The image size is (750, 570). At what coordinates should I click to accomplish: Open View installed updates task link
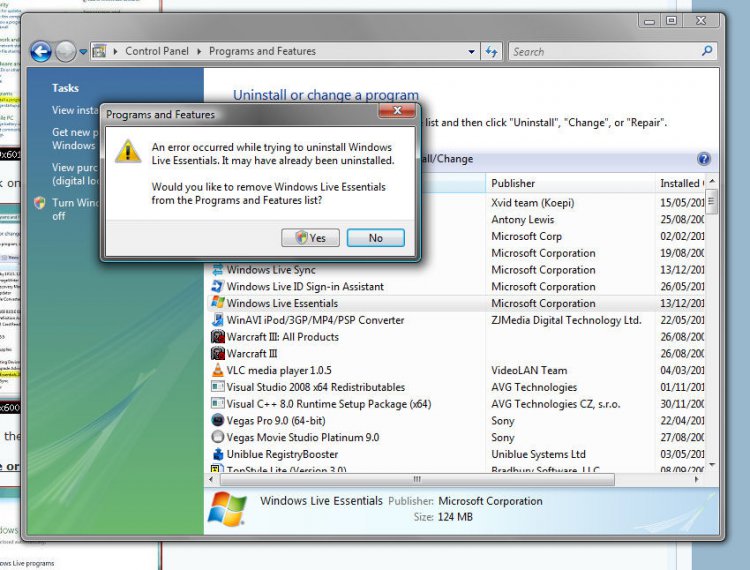click(x=75, y=110)
